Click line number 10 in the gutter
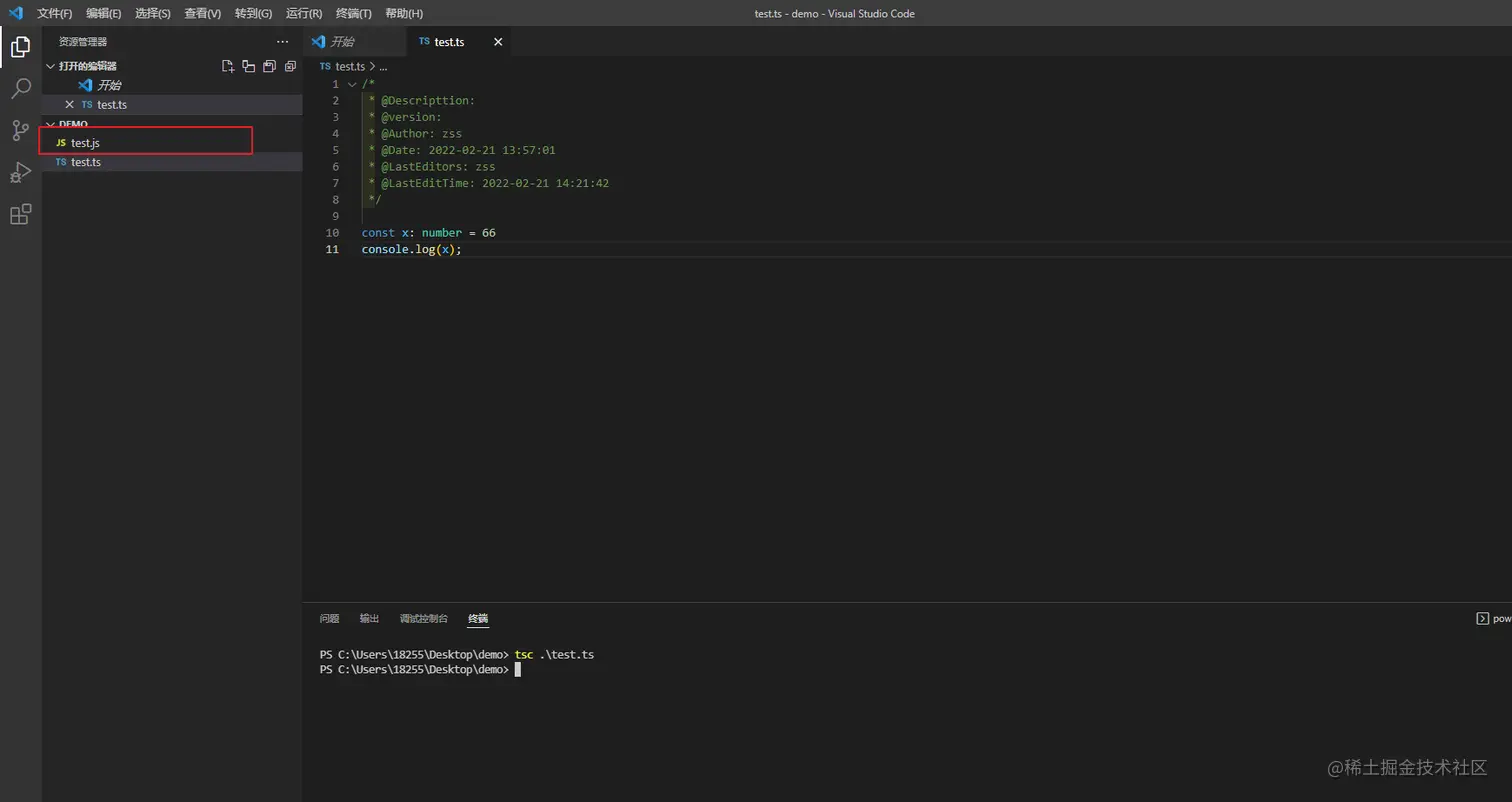 332,233
